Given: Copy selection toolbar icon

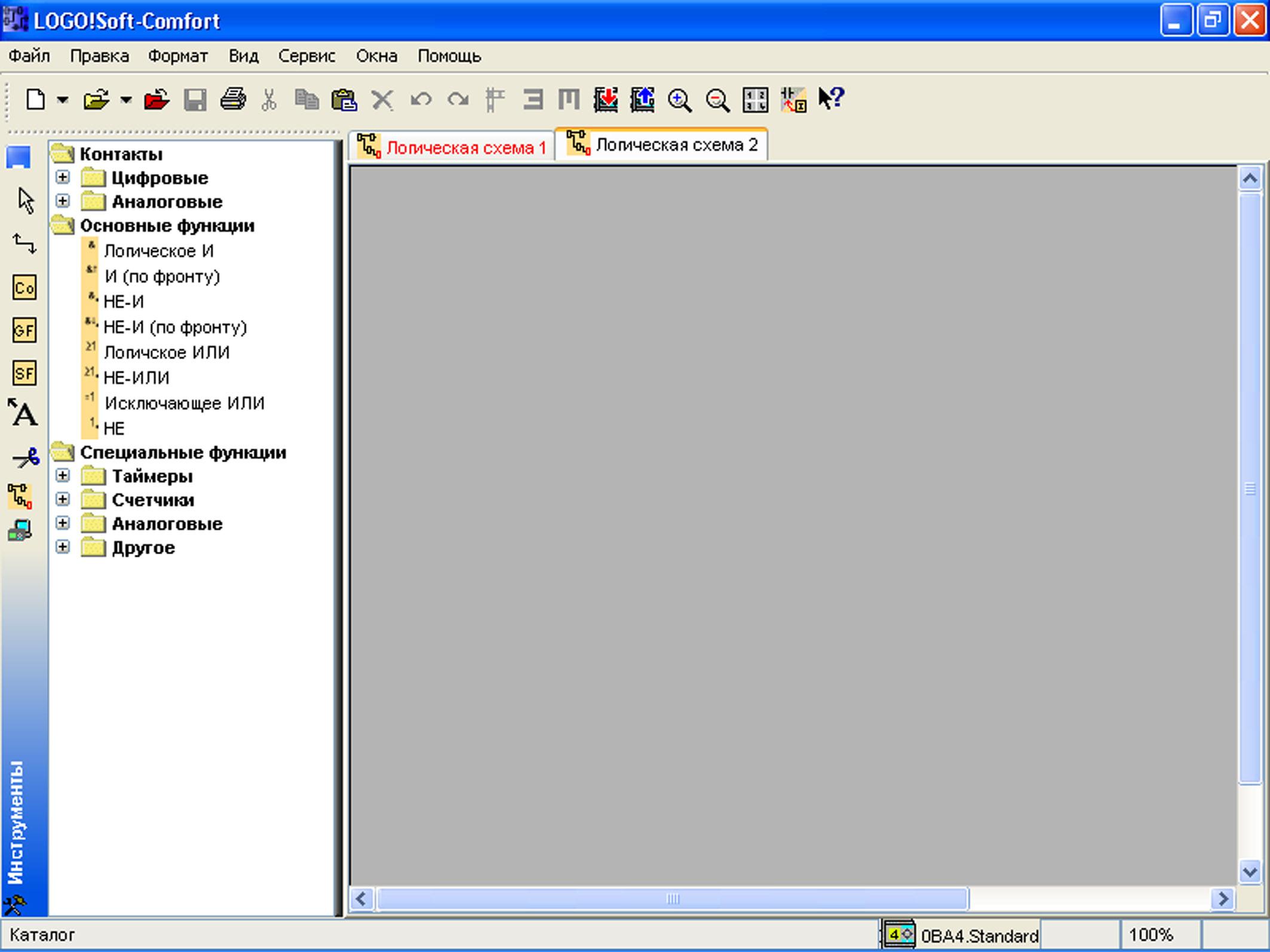Looking at the screenshot, I should (x=306, y=99).
